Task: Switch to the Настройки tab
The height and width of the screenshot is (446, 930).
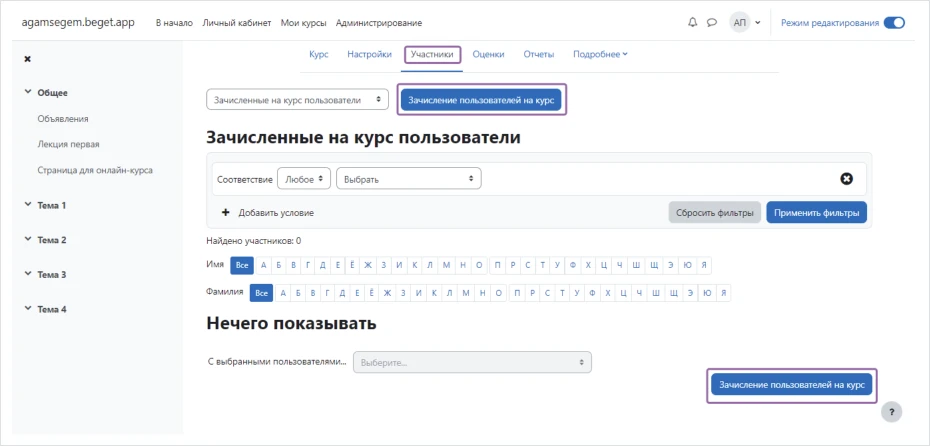Action: pyautogui.click(x=370, y=54)
